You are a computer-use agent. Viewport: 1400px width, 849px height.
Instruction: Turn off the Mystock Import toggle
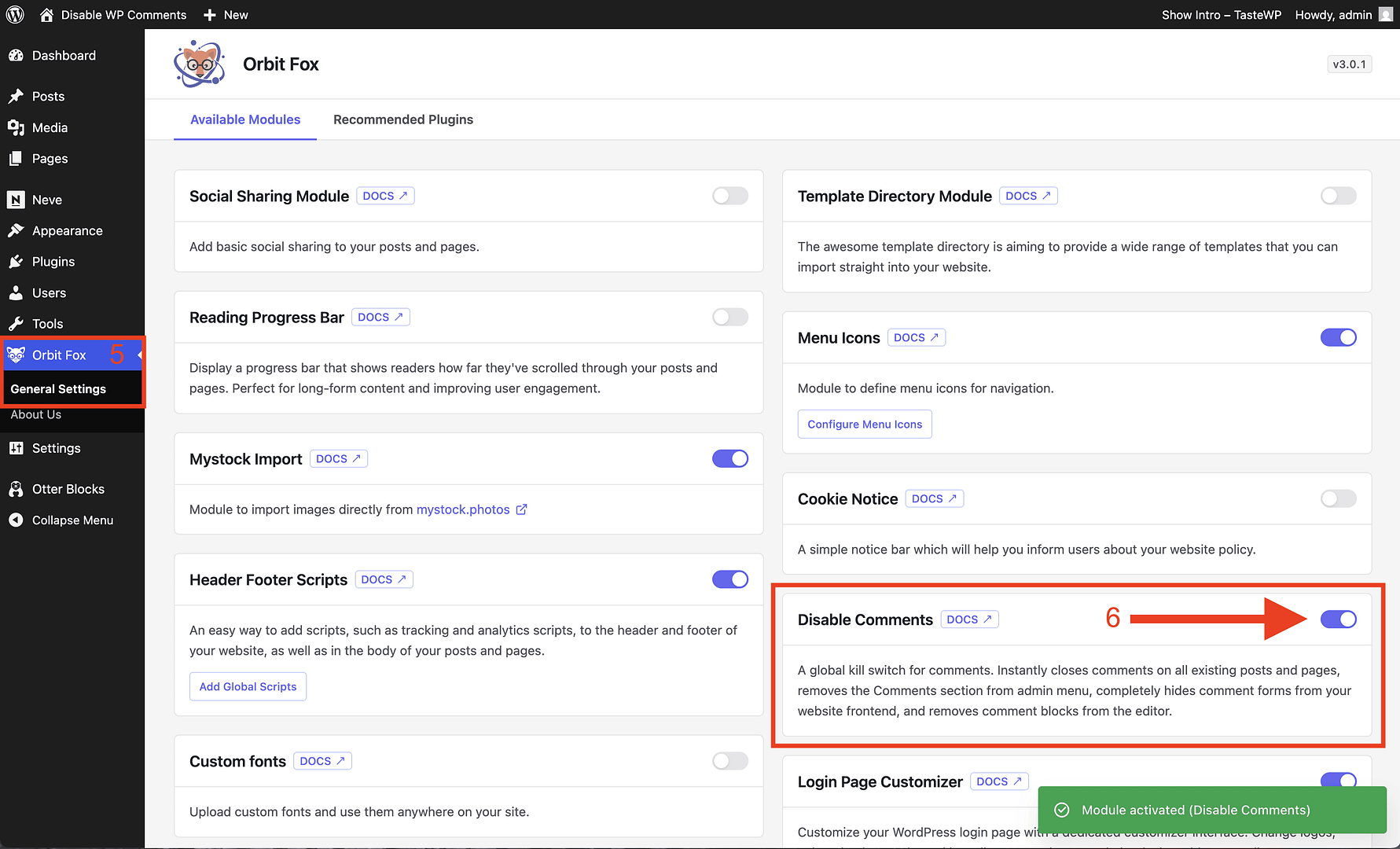(x=730, y=458)
